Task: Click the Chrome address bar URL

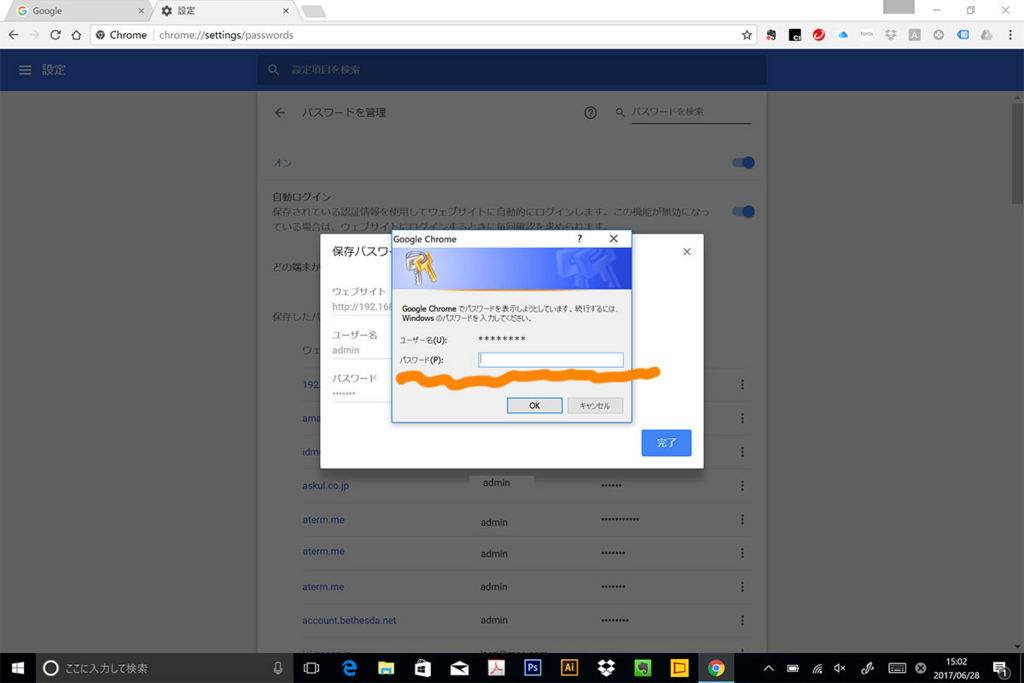Action: 226,35
